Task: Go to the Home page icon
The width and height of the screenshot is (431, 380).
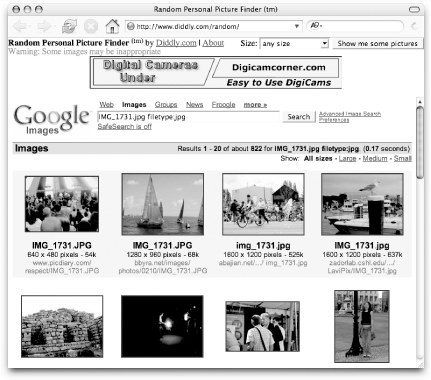Action: (112, 26)
